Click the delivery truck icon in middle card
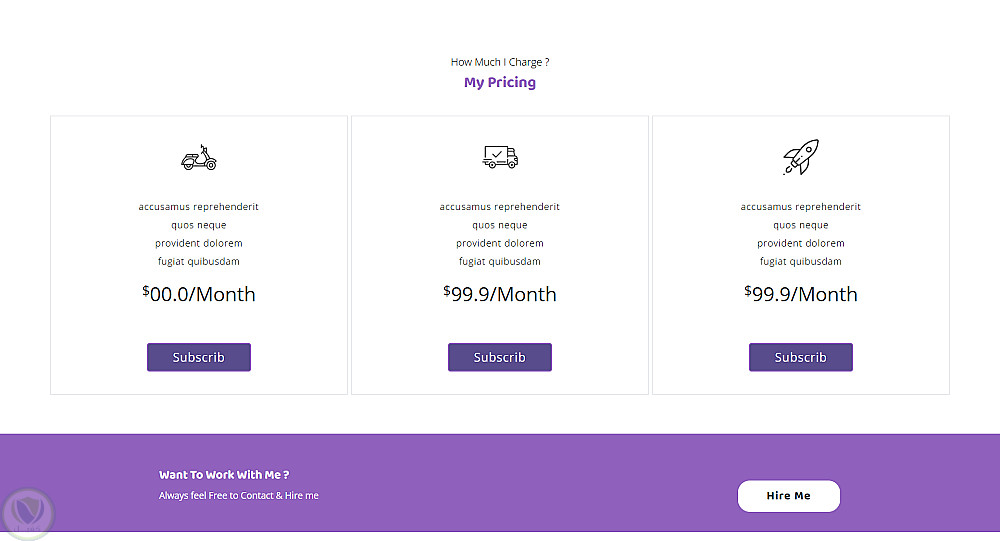This screenshot has width=1000, height=541. pyautogui.click(x=500, y=157)
